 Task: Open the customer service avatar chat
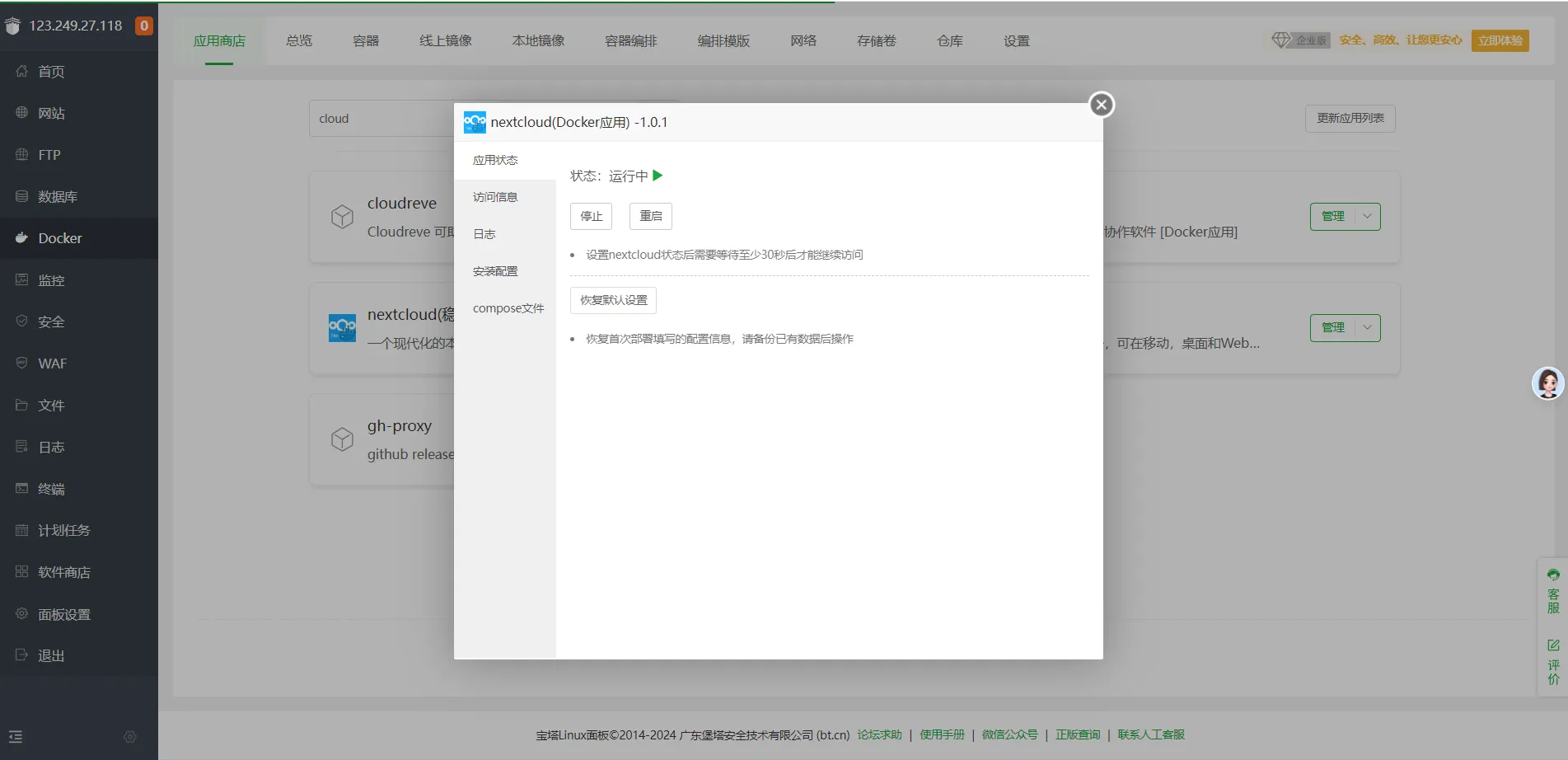1548,383
